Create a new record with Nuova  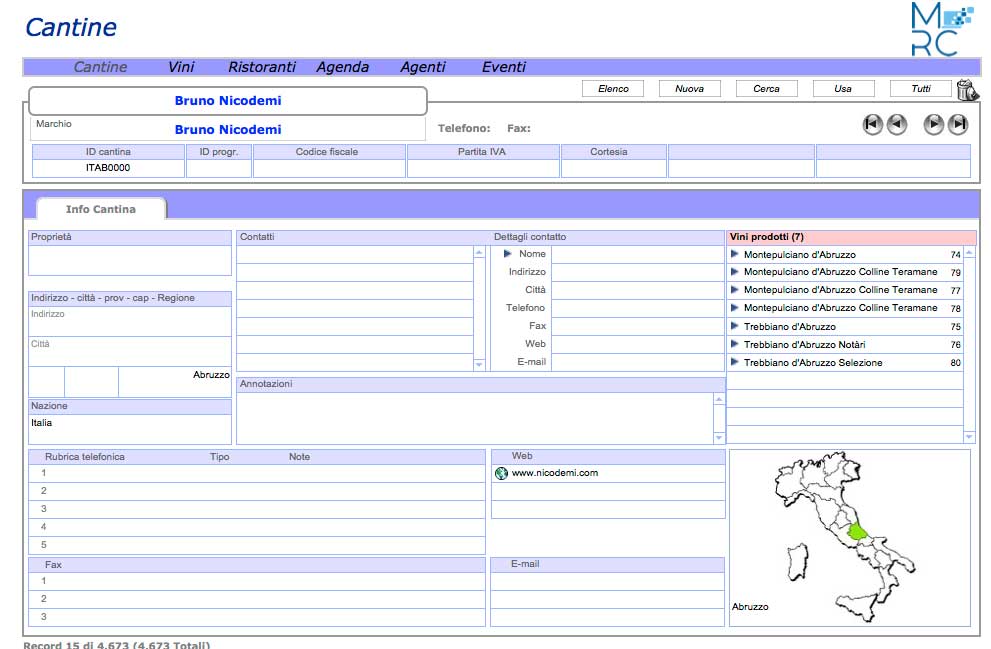click(x=690, y=89)
